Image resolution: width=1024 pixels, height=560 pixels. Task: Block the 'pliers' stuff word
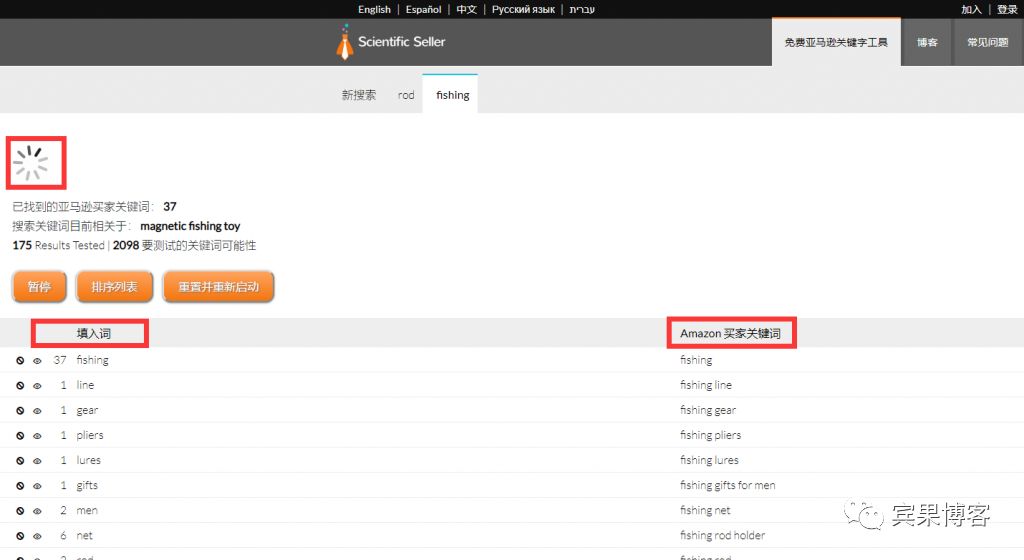tap(20, 435)
